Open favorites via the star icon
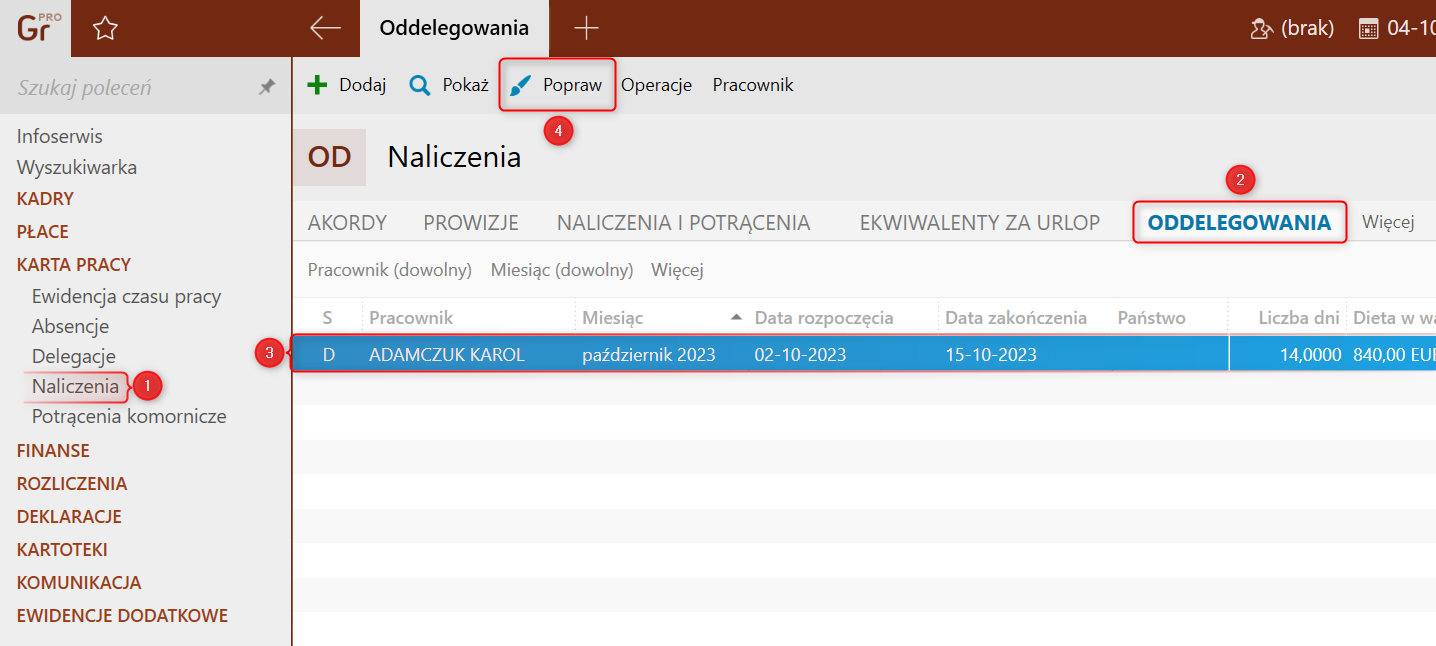Viewport: 1436px width, 646px height. 105,29
